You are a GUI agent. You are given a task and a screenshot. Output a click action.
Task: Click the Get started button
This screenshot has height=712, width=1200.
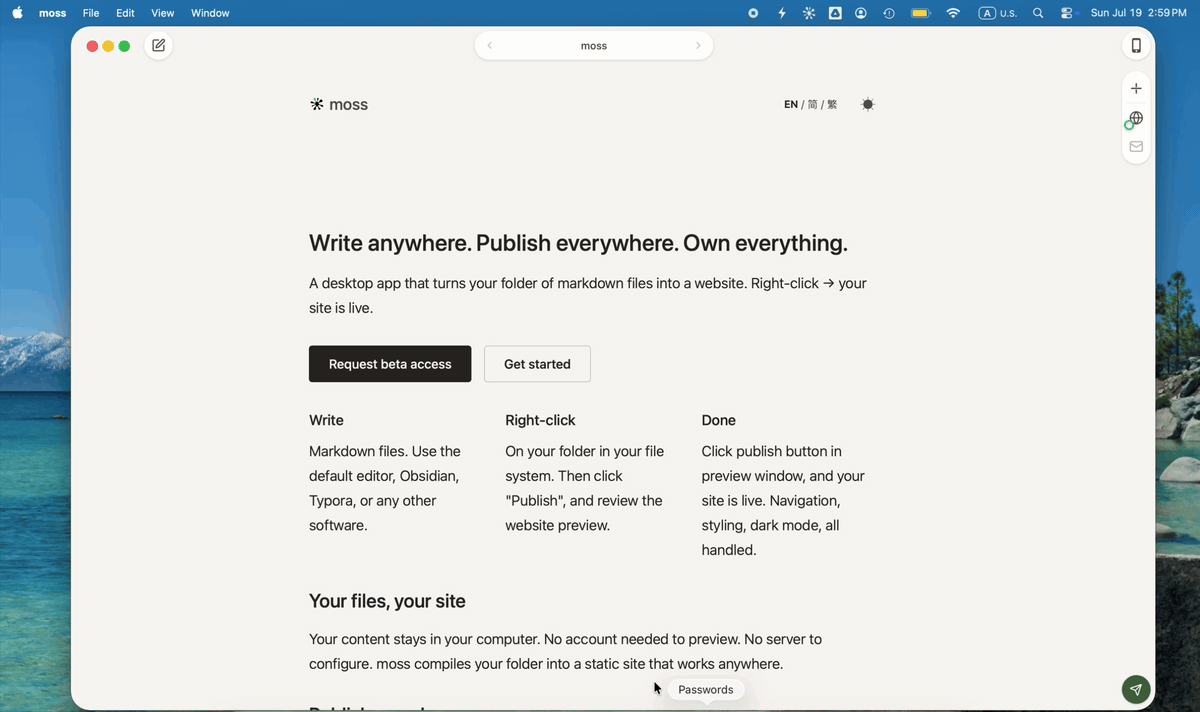(537, 364)
